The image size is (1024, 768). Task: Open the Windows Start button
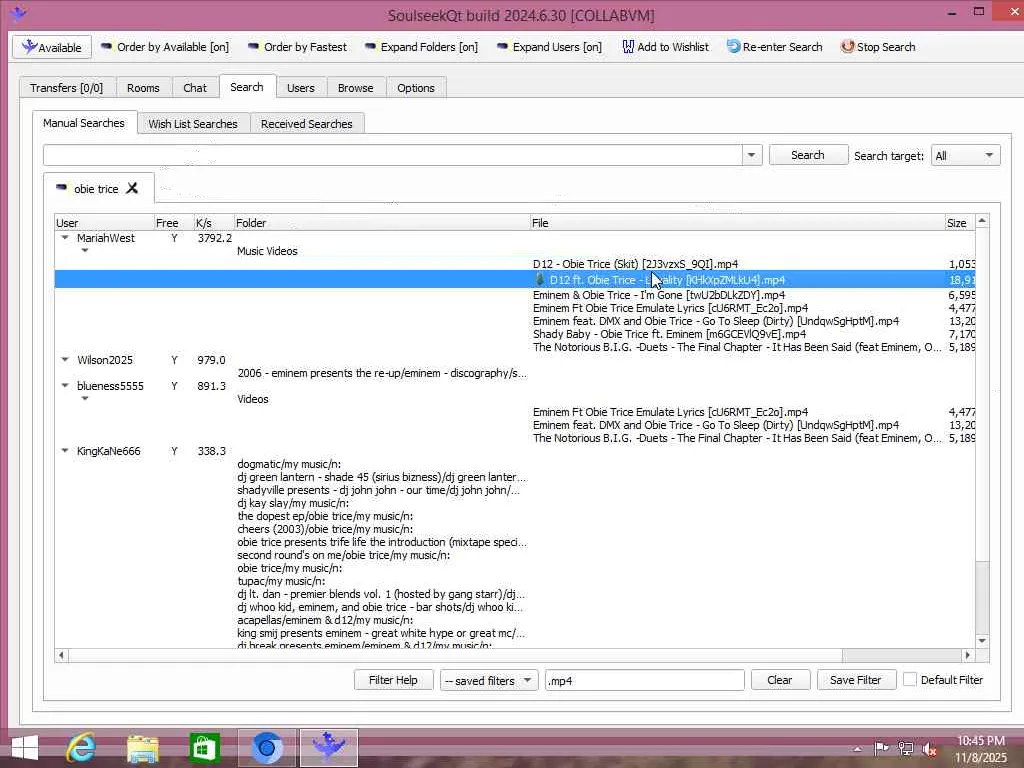pos(24,748)
